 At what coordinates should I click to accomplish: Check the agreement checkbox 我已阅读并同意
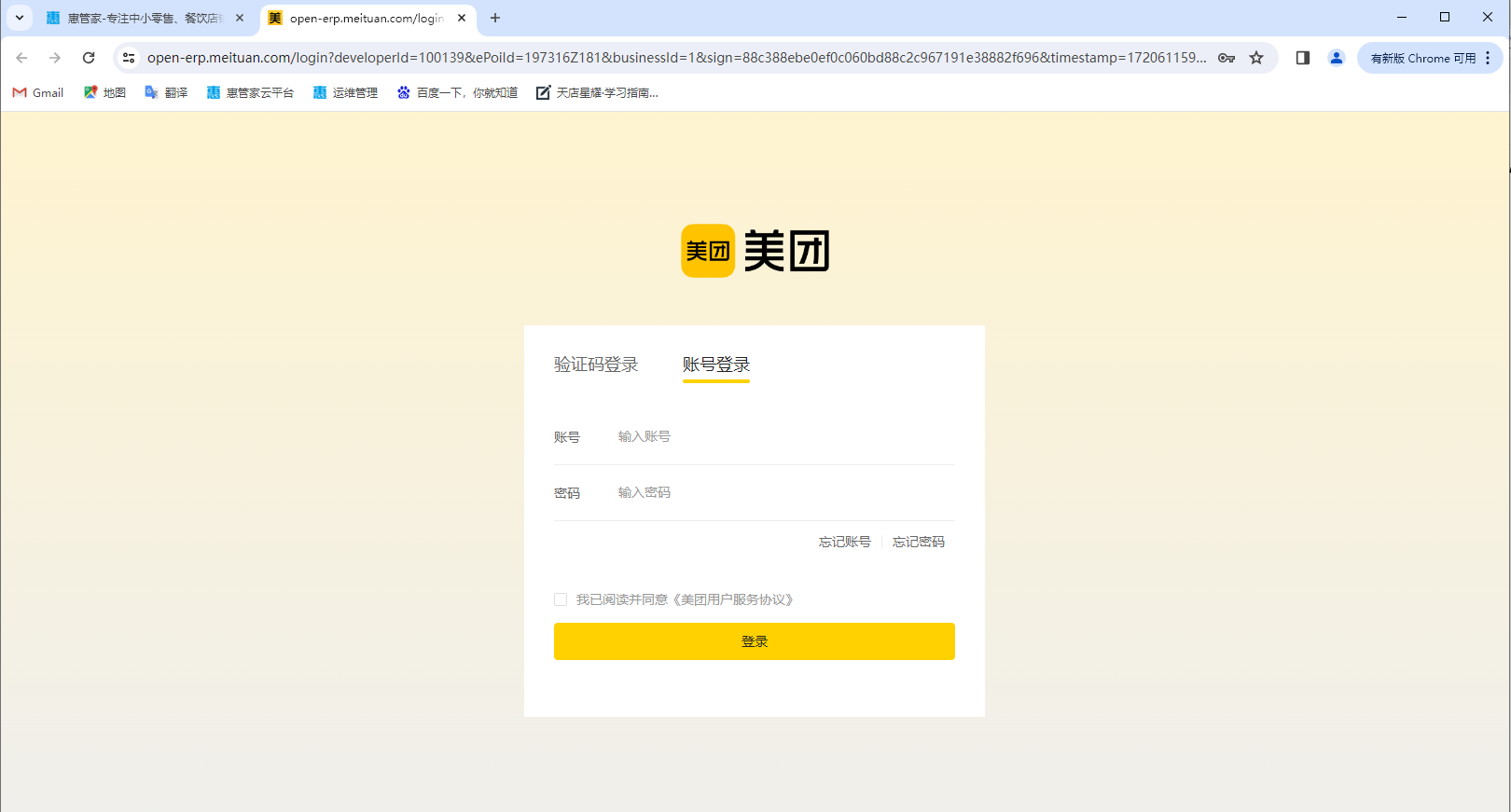coord(561,599)
